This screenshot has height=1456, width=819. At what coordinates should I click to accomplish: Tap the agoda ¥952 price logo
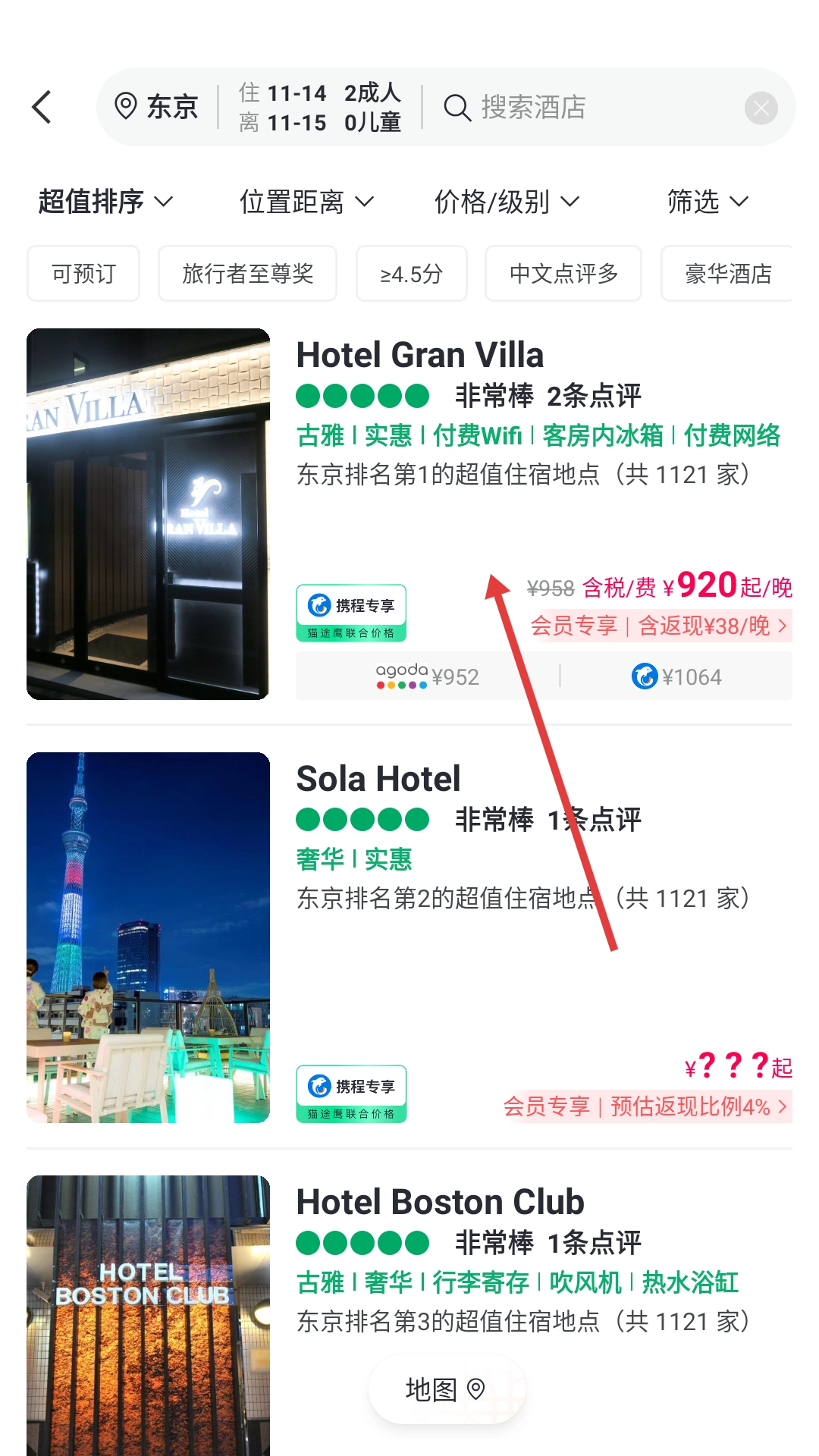pos(402,676)
